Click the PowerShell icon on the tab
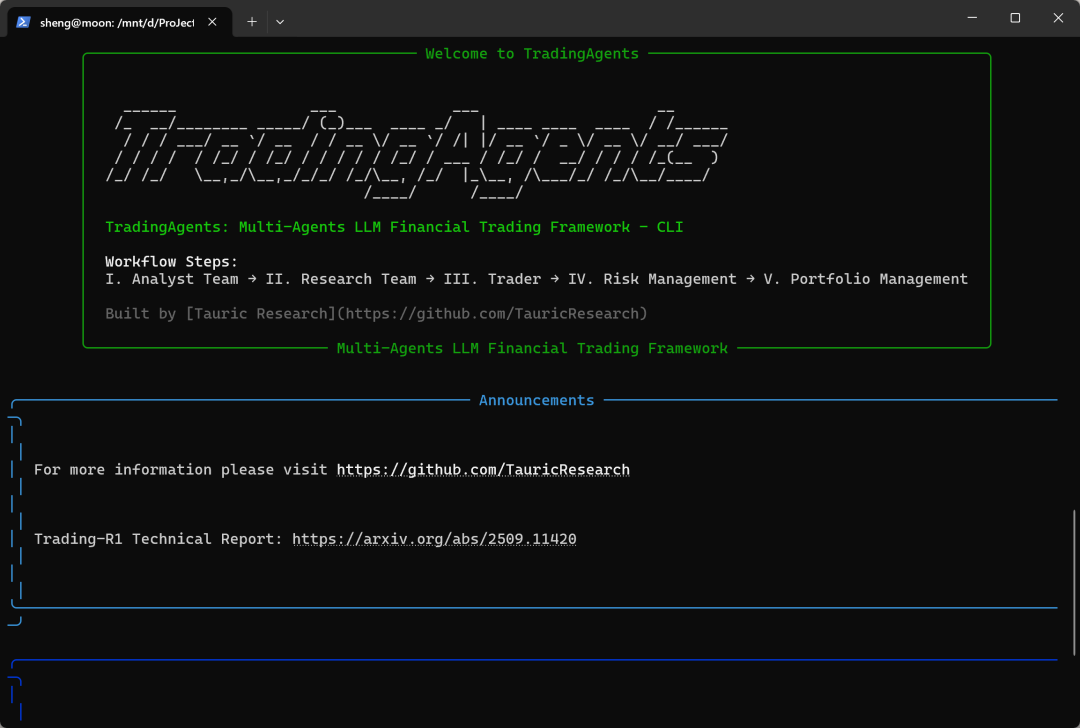The height and width of the screenshot is (728, 1080). (x=23, y=22)
